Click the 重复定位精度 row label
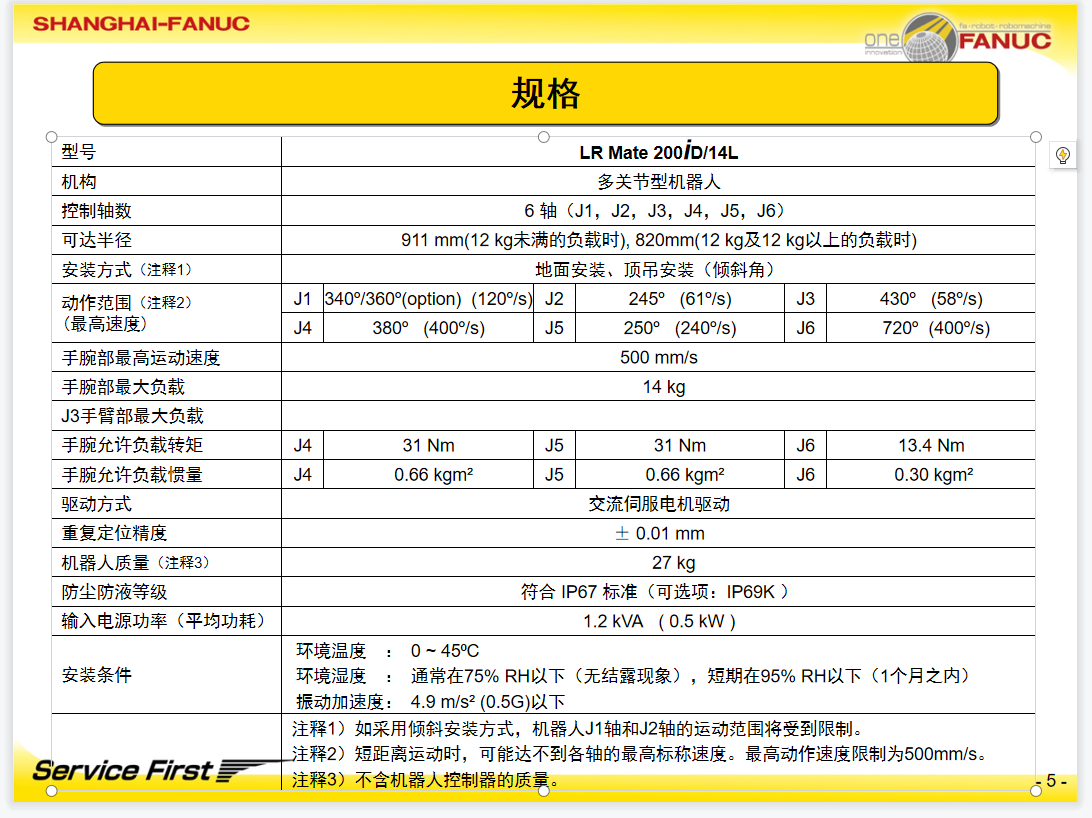Viewport: 1092px width, 818px height. tap(114, 533)
